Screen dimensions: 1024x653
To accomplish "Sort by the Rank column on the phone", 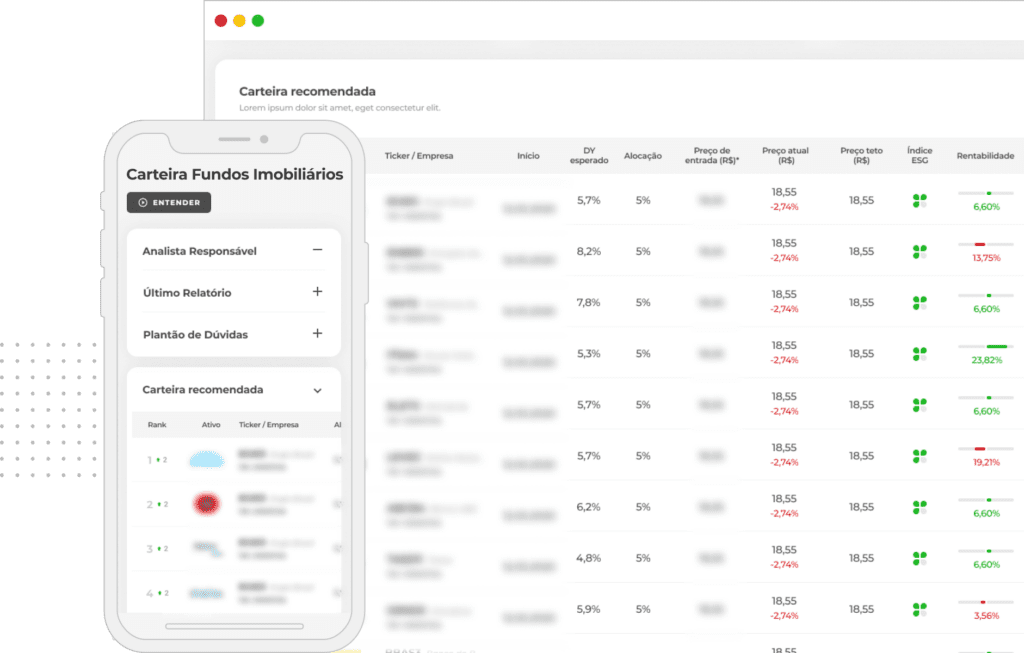I will coord(157,424).
